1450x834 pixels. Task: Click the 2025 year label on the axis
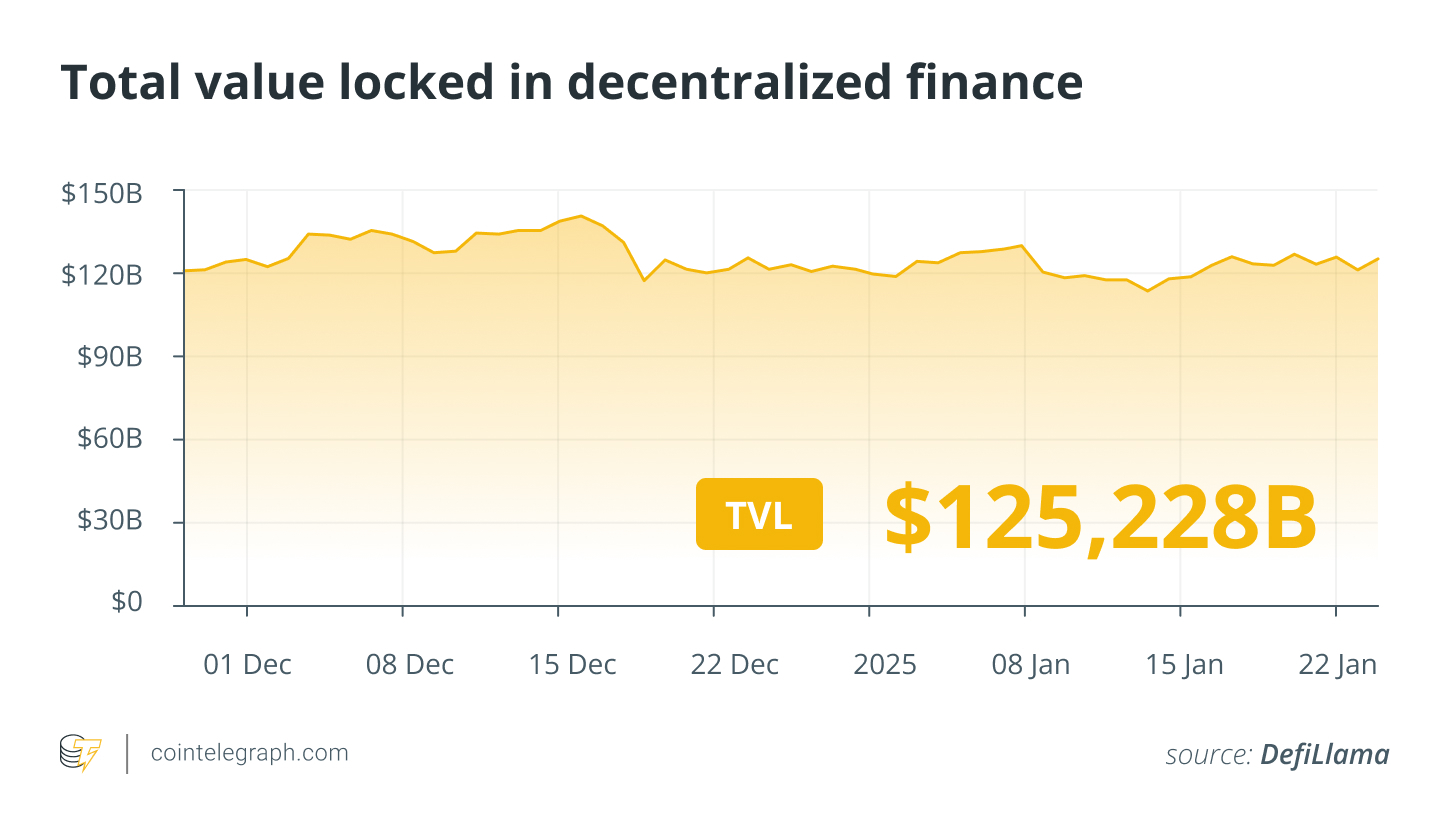click(885, 664)
